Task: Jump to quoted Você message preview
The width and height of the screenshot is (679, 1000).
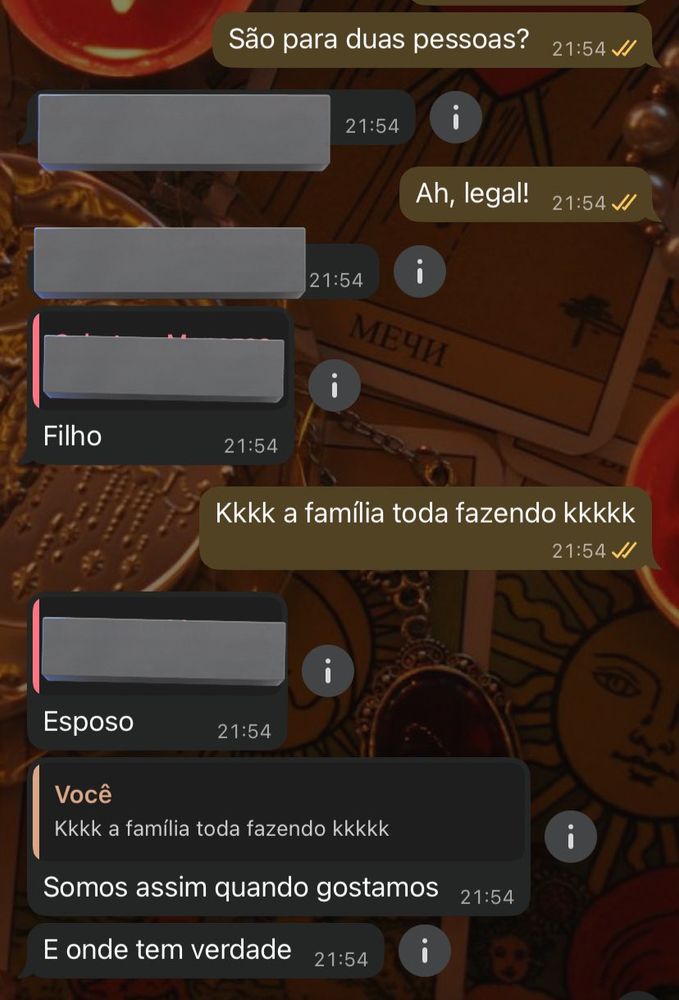Action: click(x=279, y=811)
